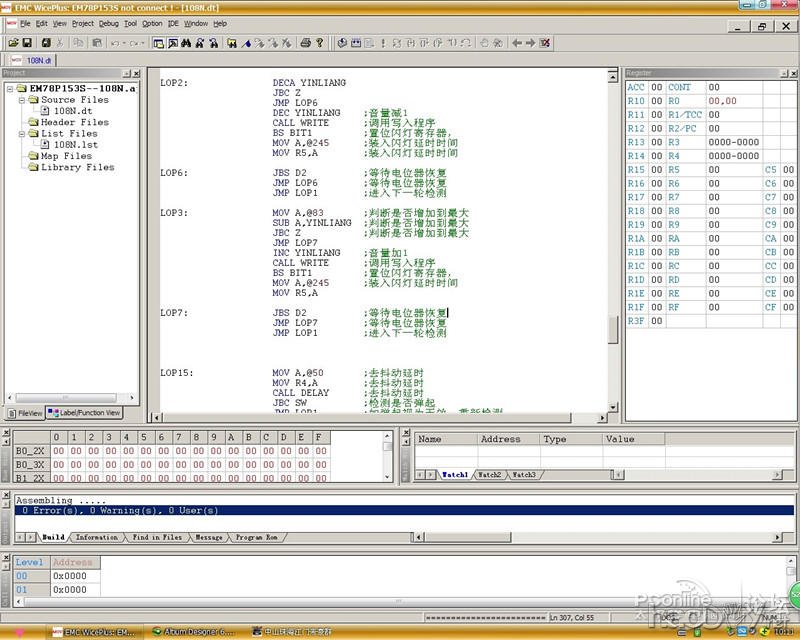The height and width of the screenshot is (640, 800).
Task: Click the code editor vertical scrollbar thumb
Action: click(613, 330)
